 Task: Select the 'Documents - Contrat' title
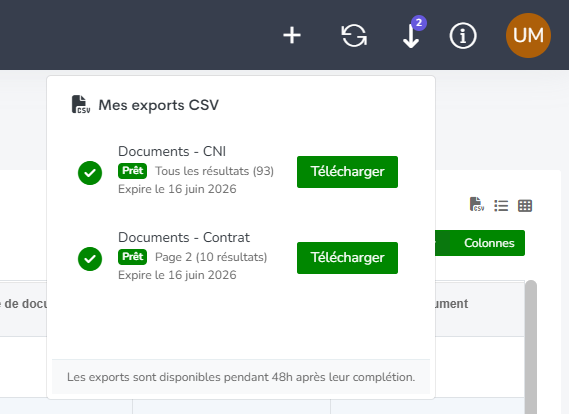184,237
